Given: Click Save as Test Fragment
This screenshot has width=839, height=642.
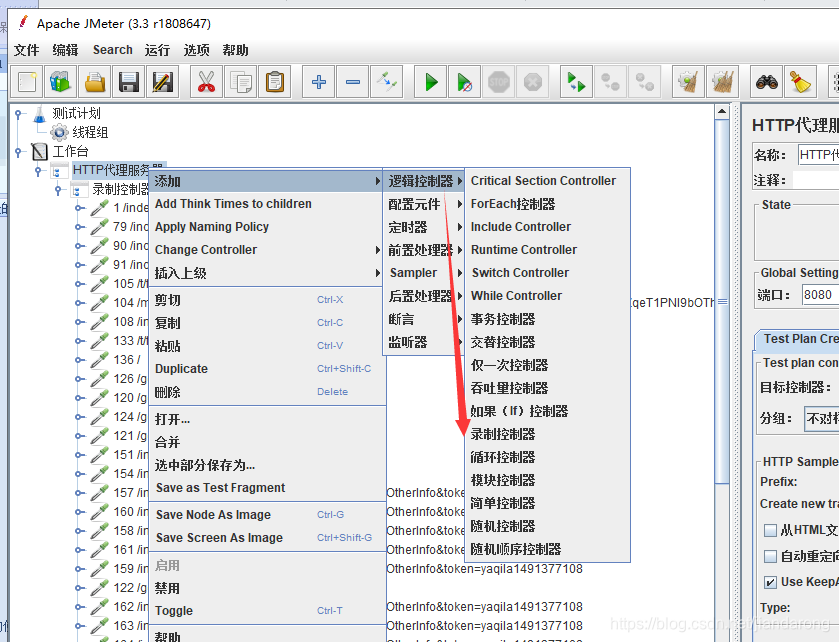Looking at the screenshot, I should tap(266, 488).
